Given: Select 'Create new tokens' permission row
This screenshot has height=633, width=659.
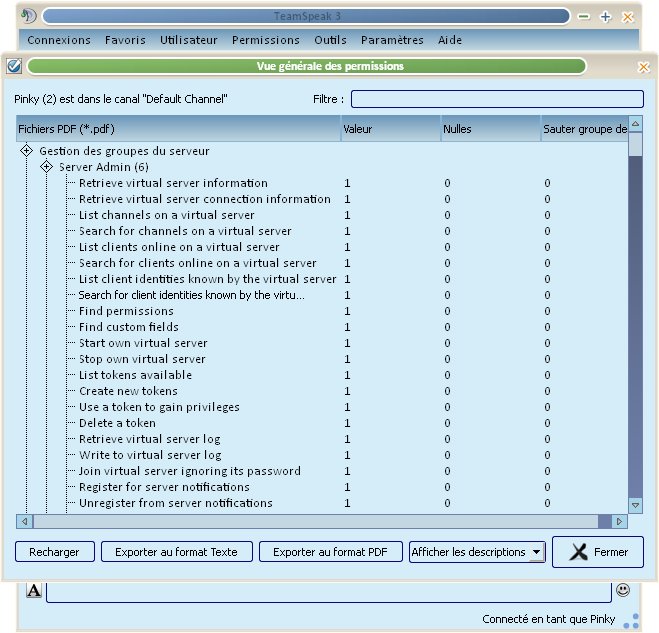Looking at the screenshot, I should point(128,391).
